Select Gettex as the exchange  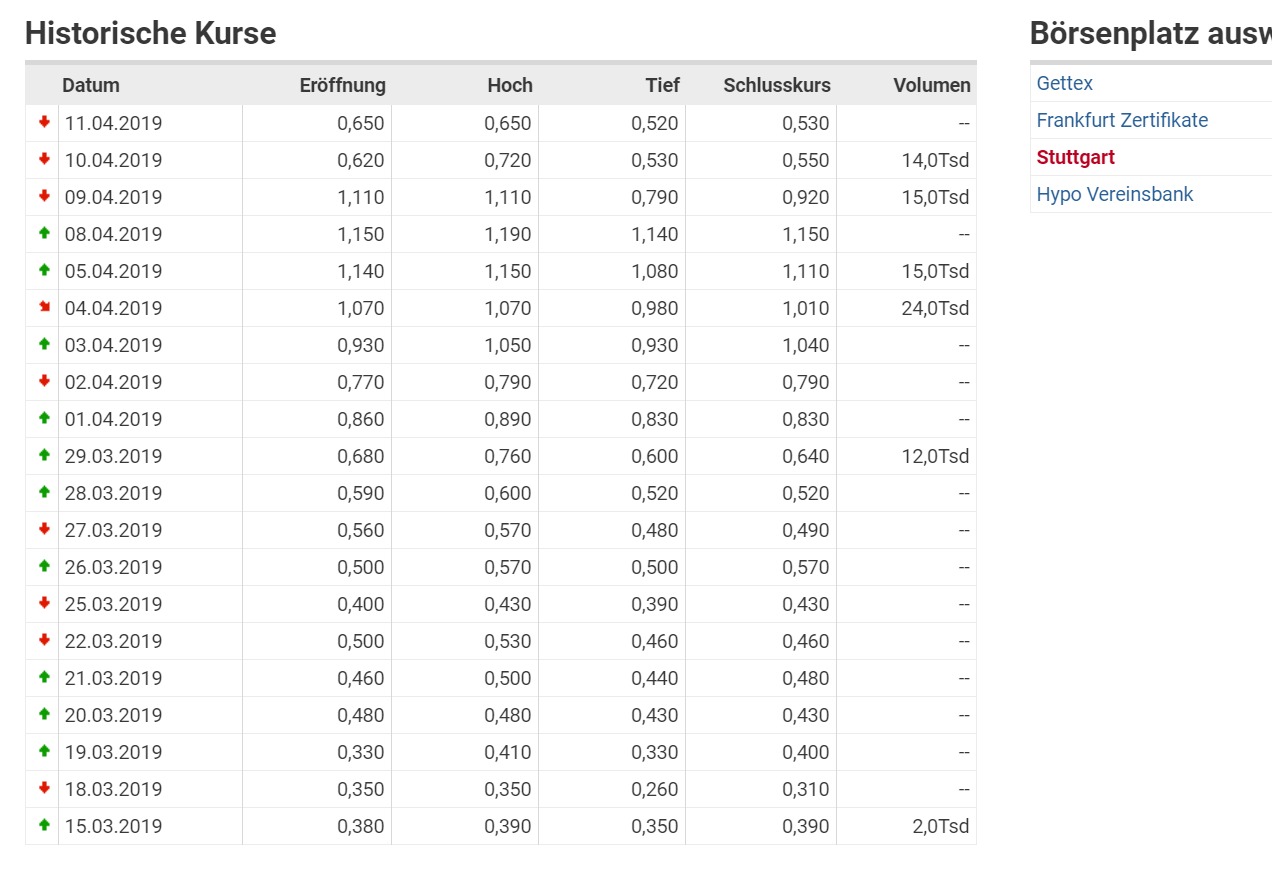pos(1065,84)
